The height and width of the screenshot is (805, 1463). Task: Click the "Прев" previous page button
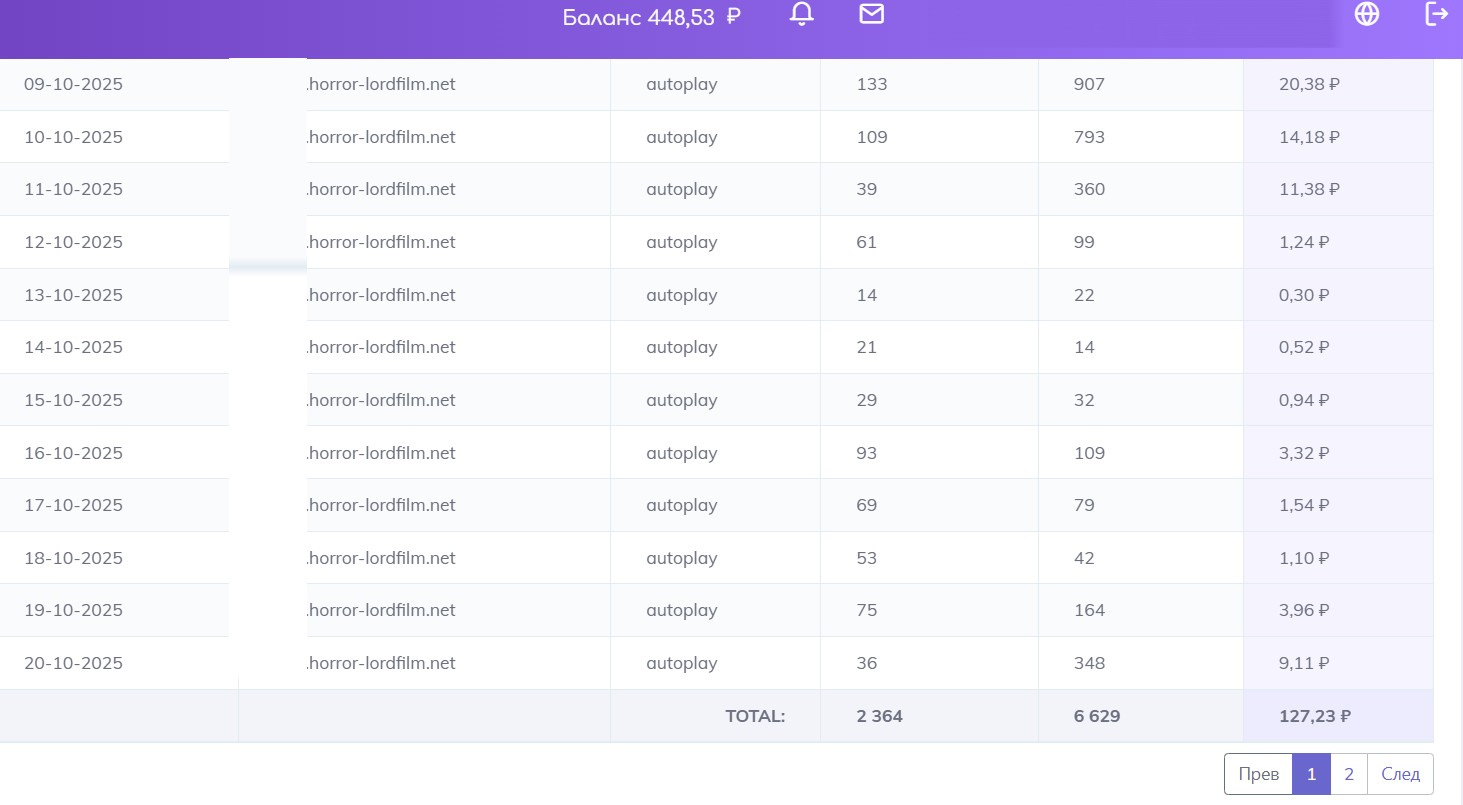tap(1258, 774)
